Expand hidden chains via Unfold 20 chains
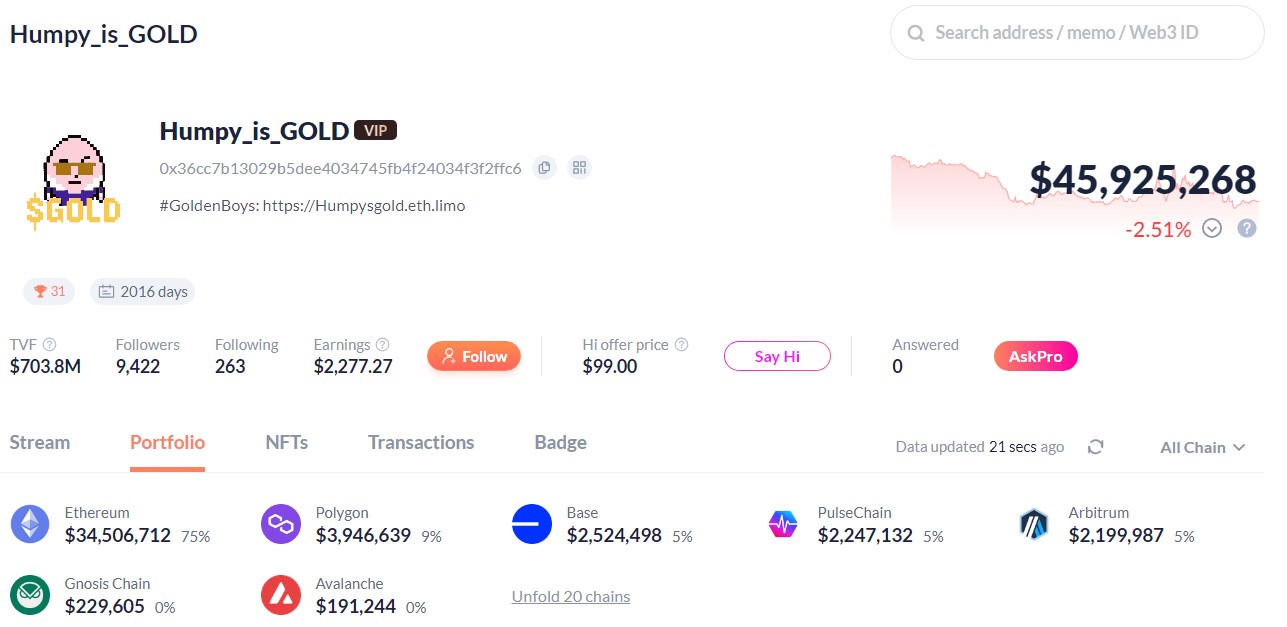 coord(570,596)
